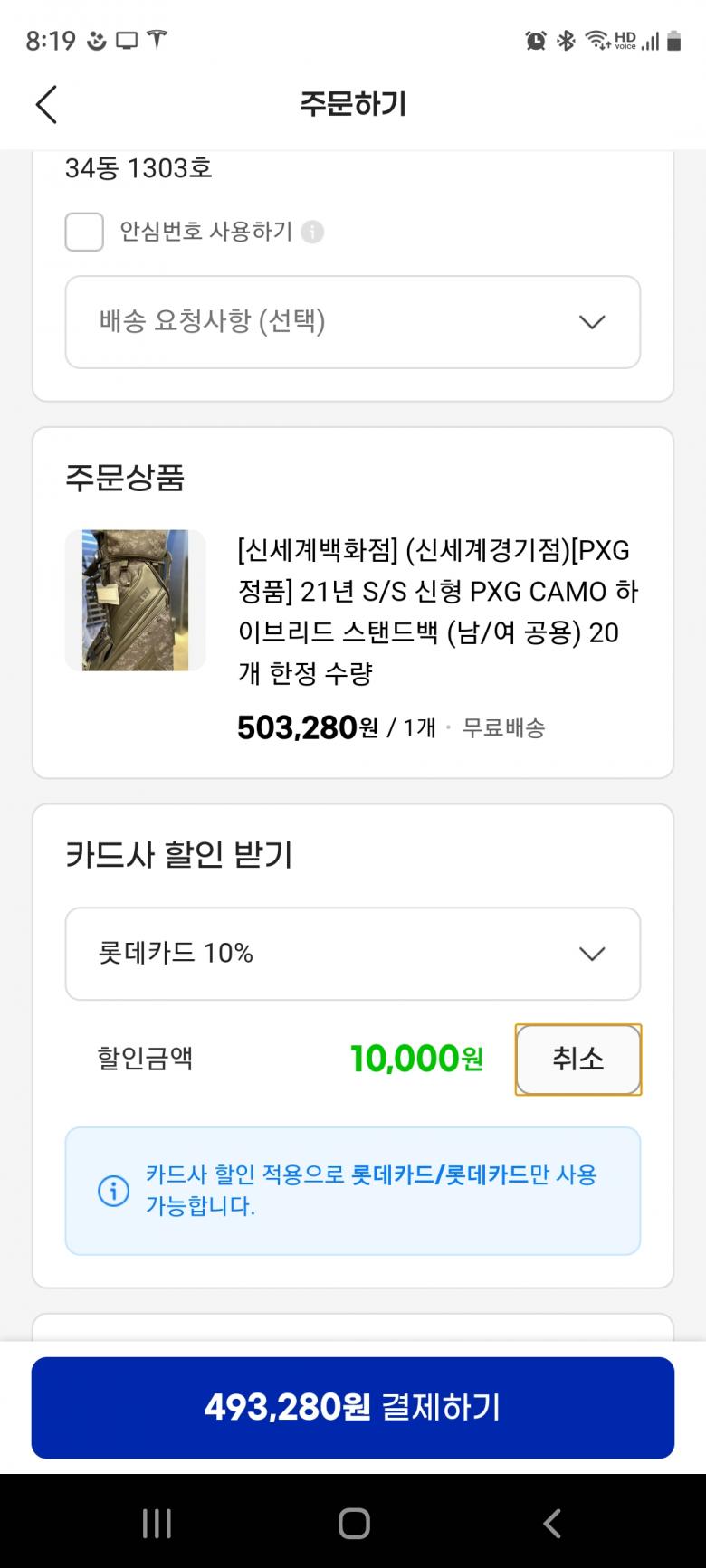
Task: Expand the 롯데카드 10% card selector
Action: (353, 954)
